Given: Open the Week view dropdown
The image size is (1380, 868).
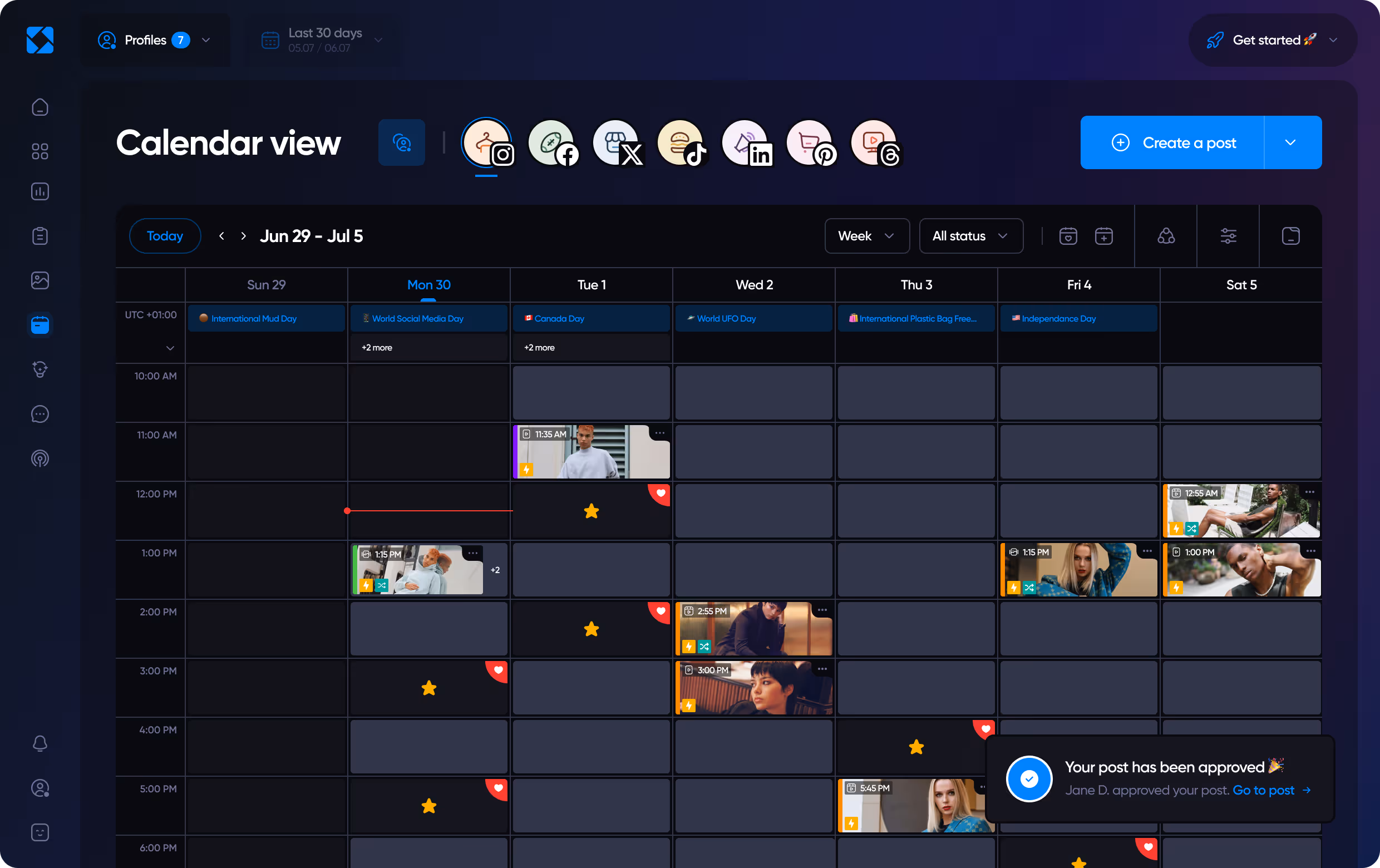Looking at the screenshot, I should (866, 236).
